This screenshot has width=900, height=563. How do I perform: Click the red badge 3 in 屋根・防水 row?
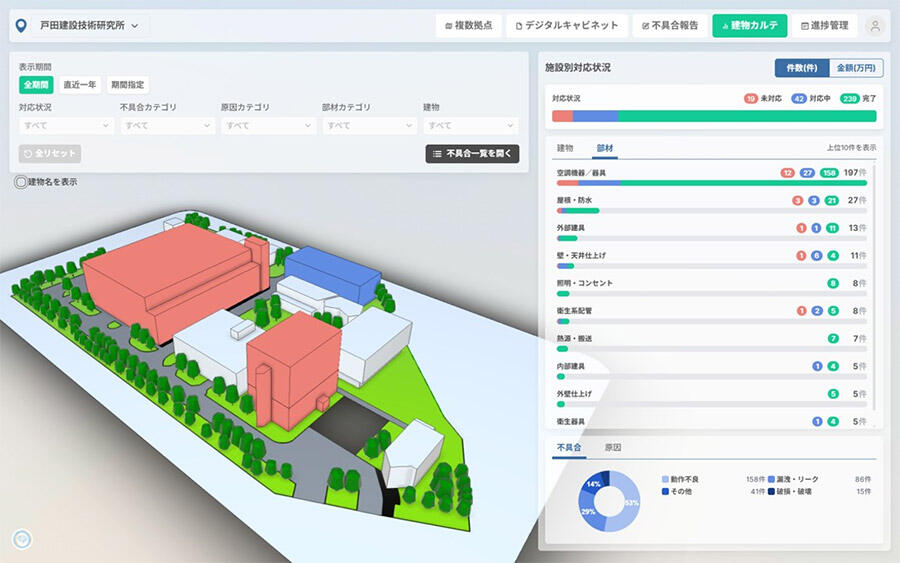(x=797, y=200)
